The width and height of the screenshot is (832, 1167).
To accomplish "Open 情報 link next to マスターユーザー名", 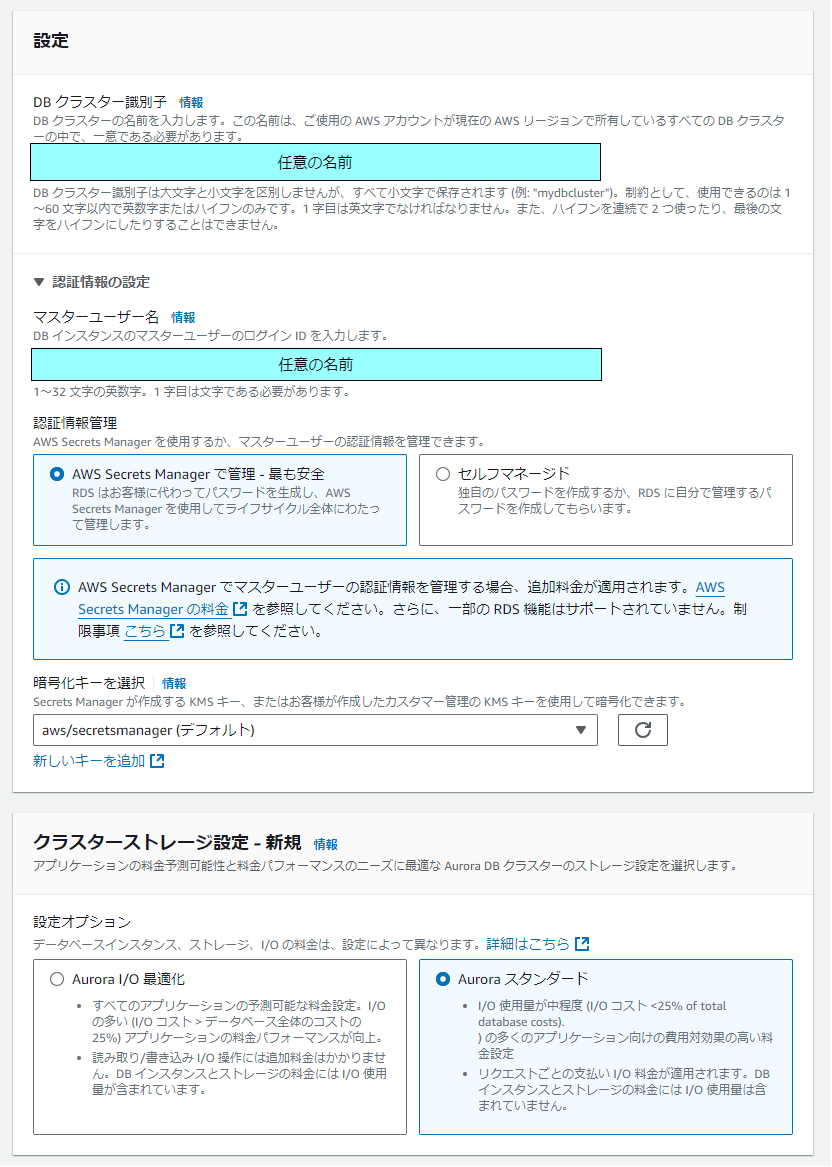I will (x=183, y=317).
